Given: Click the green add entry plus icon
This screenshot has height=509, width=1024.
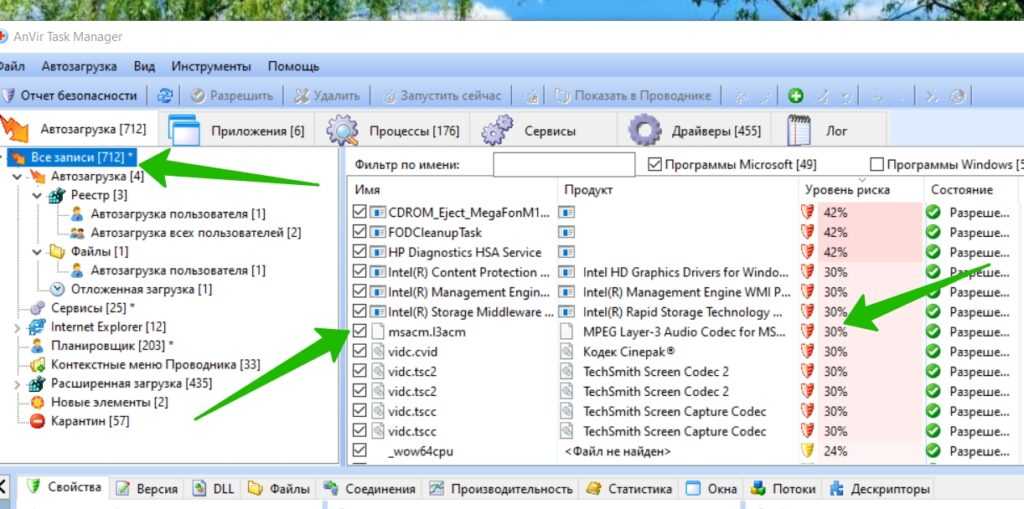Looking at the screenshot, I should click(x=795, y=95).
